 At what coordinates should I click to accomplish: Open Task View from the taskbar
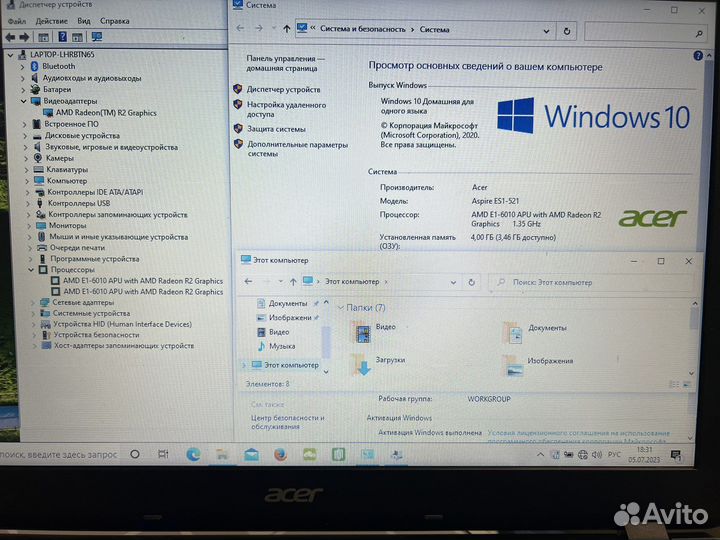163,454
